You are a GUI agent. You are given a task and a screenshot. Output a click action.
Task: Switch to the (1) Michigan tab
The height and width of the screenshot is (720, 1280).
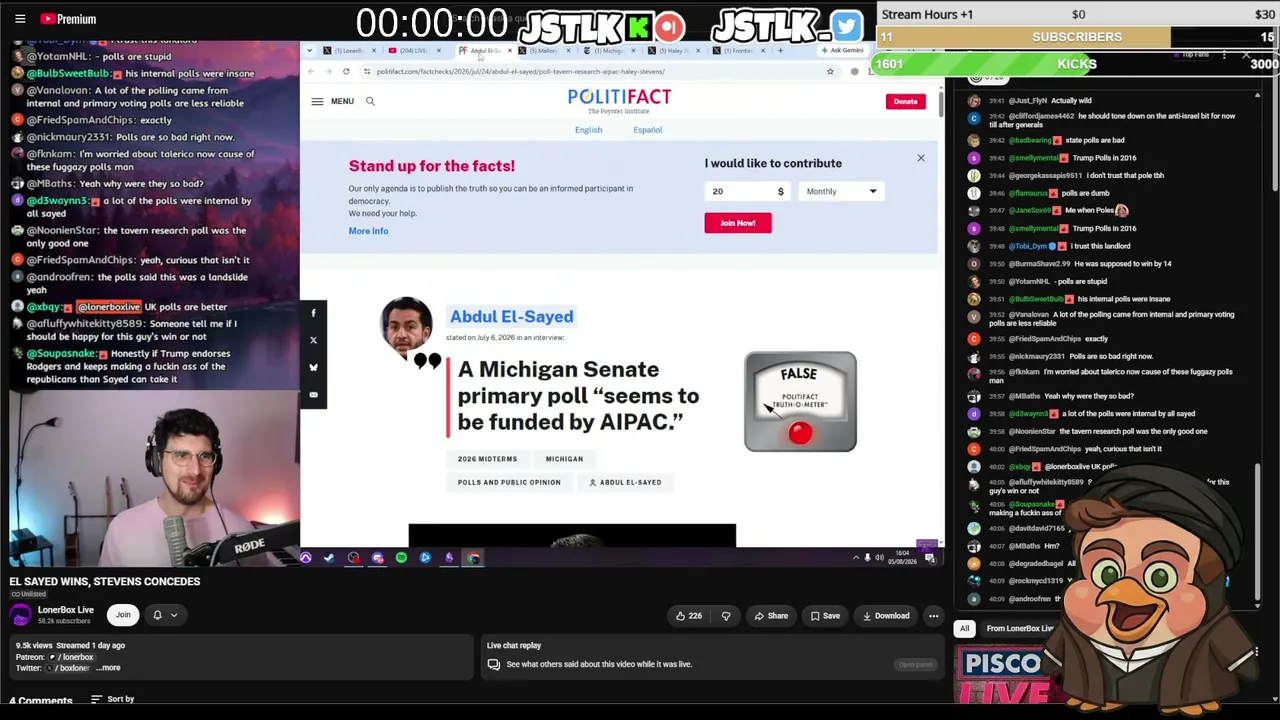[x=609, y=50]
